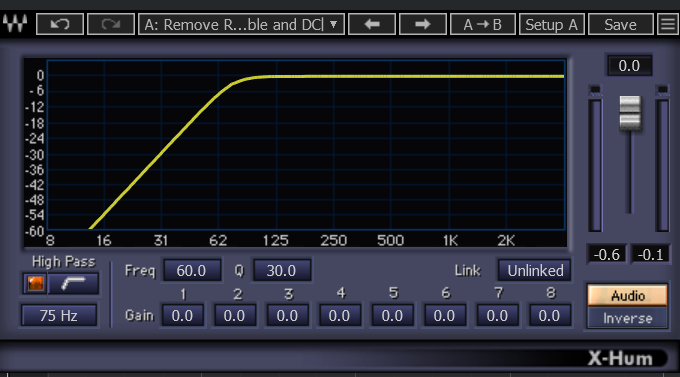Click harmonic 8 gain field
680x377 pixels.
pyautogui.click(x=549, y=315)
